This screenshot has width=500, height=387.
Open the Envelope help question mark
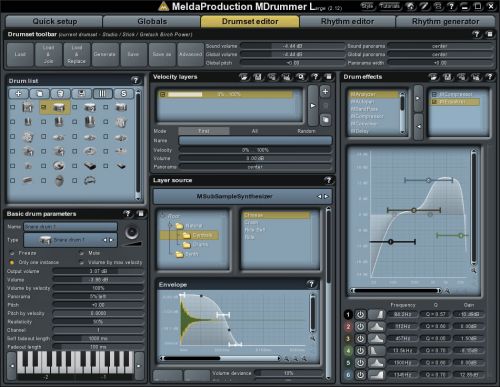311,284
